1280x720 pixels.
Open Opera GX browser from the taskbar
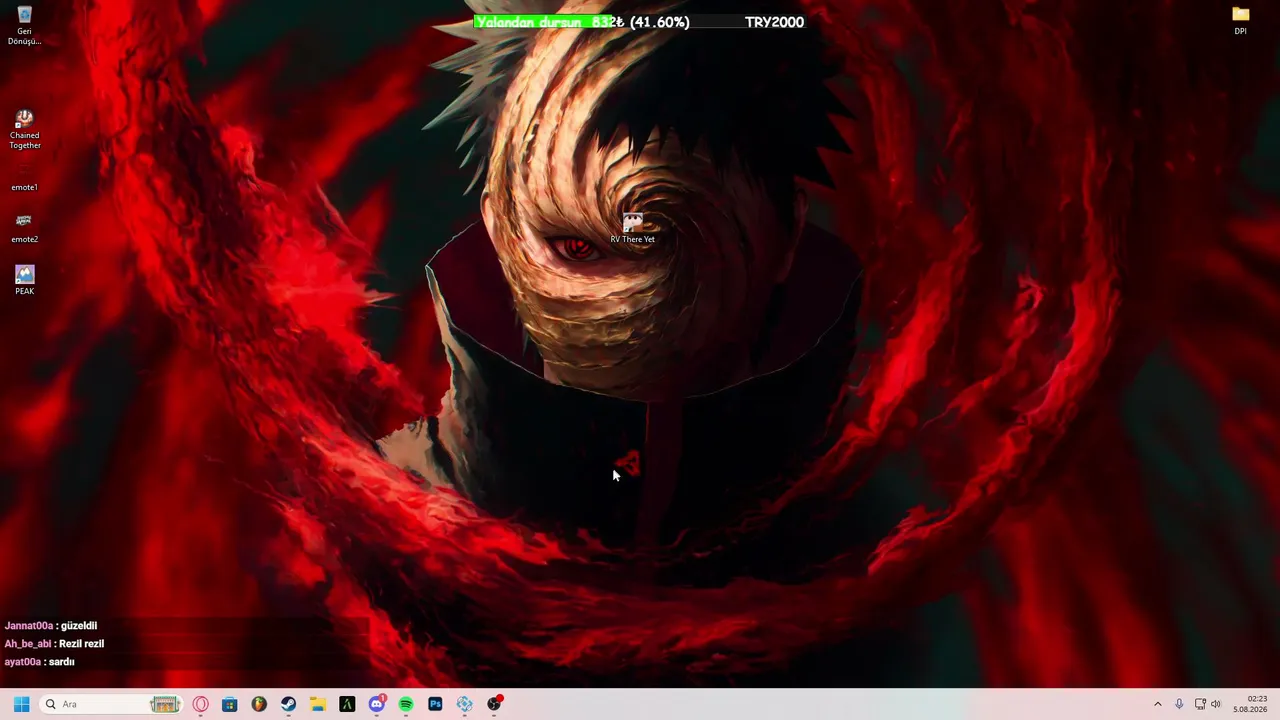coord(200,704)
